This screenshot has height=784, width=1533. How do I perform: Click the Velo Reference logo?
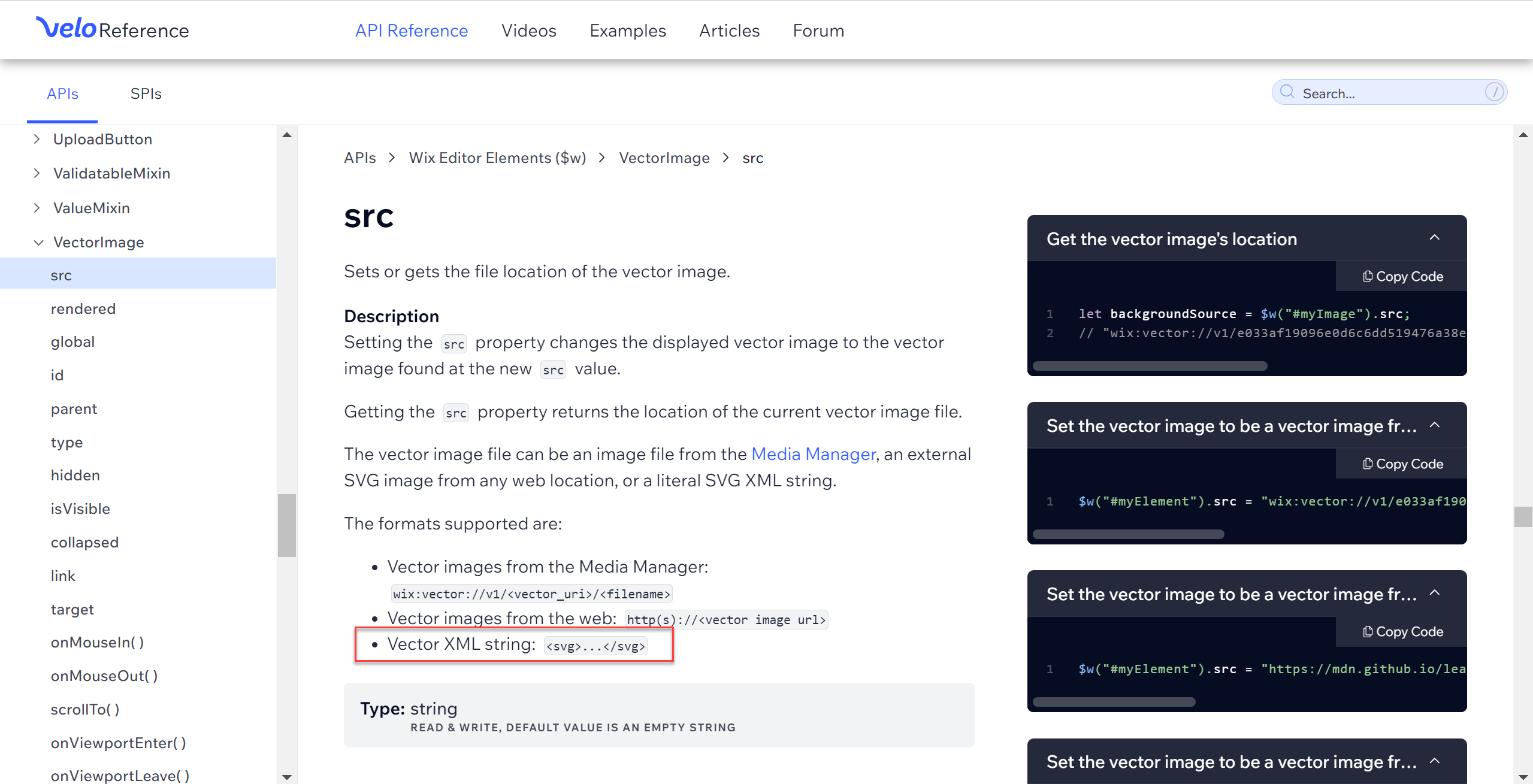click(113, 29)
